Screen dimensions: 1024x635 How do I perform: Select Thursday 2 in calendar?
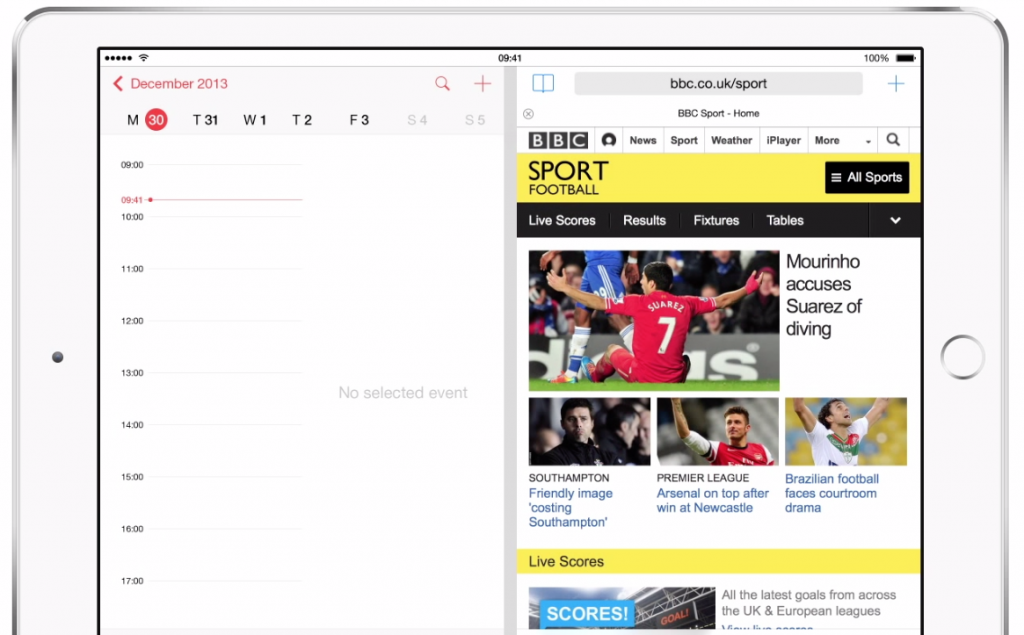(302, 120)
